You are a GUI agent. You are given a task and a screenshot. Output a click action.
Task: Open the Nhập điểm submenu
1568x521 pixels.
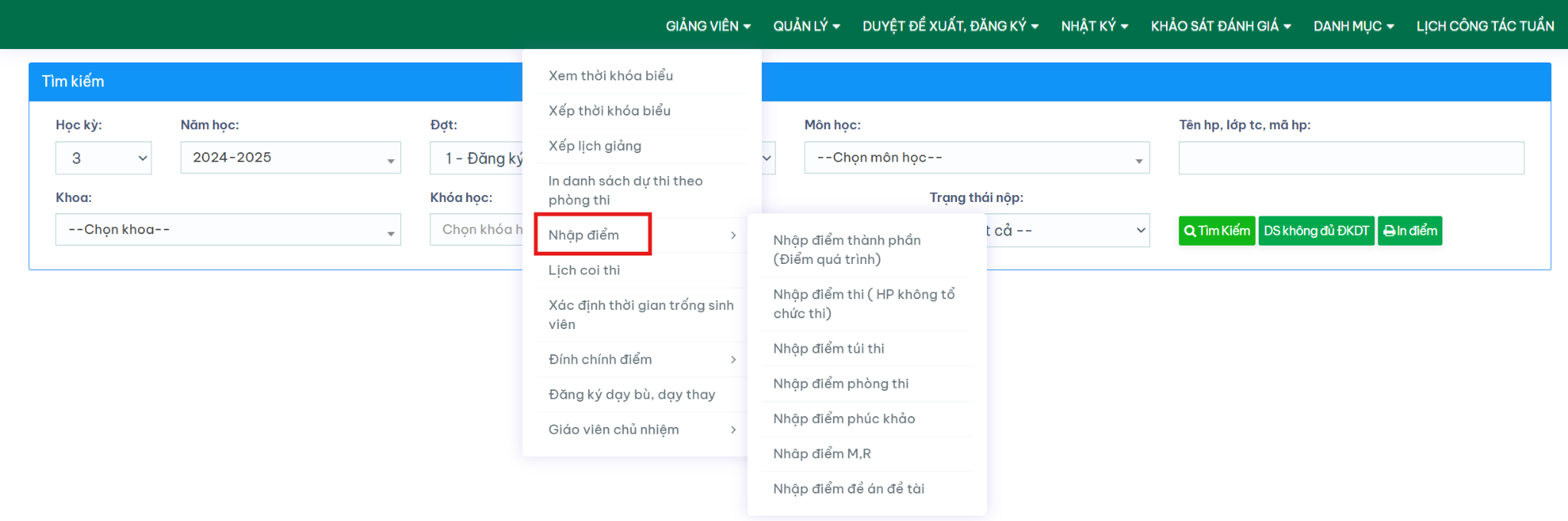642,235
